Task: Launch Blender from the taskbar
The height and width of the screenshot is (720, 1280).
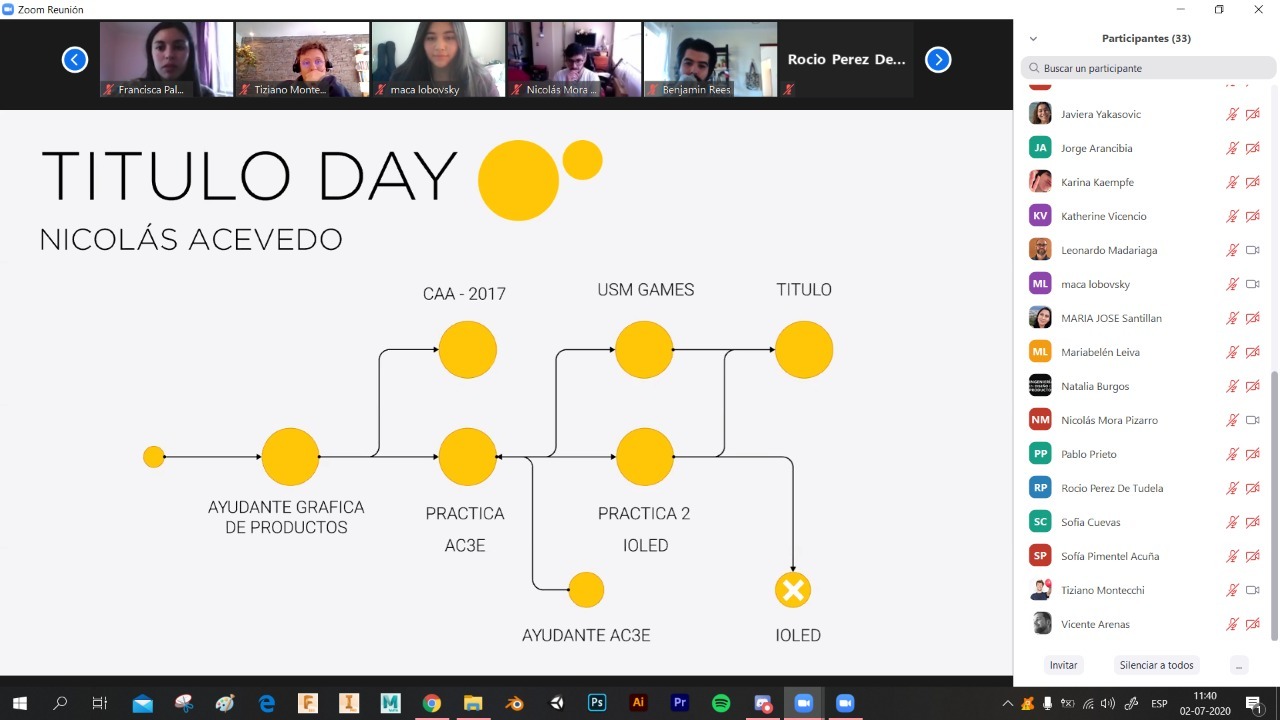Action: (514, 703)
